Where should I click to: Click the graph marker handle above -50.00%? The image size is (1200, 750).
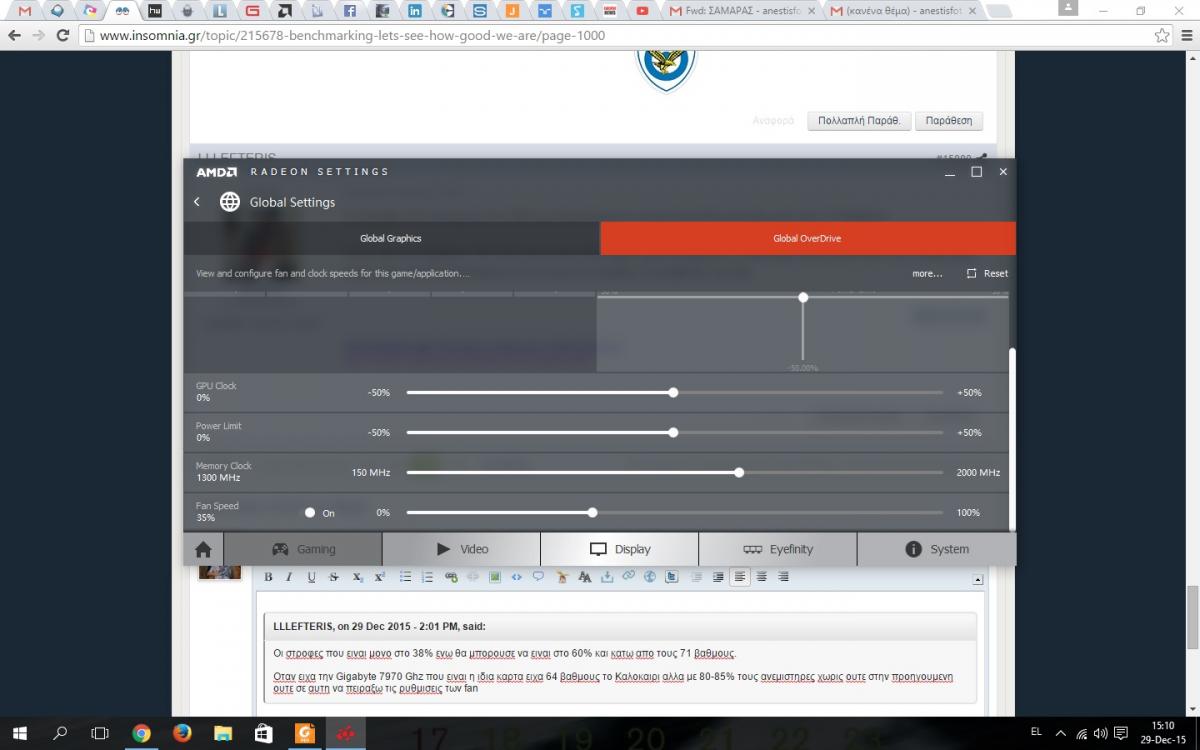[x=803, y=298]
